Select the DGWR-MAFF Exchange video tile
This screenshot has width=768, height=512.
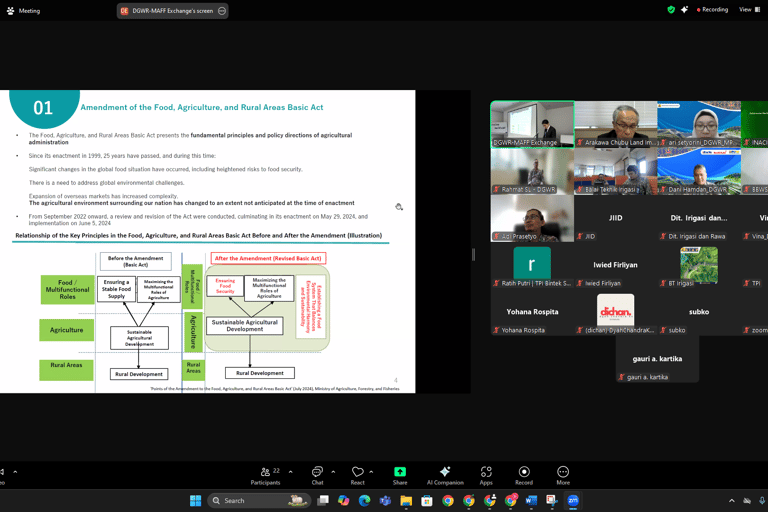532,124
